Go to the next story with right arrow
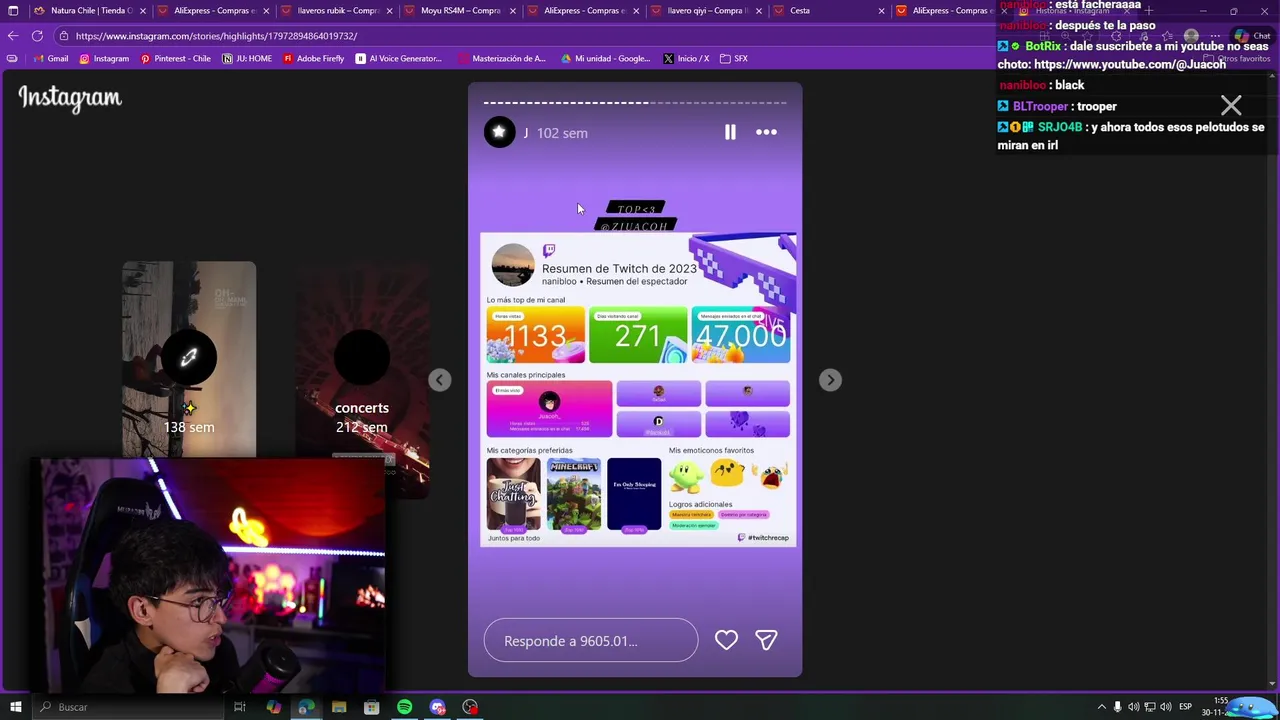This screenshot has height=720, width=1280. pos(830,380)
